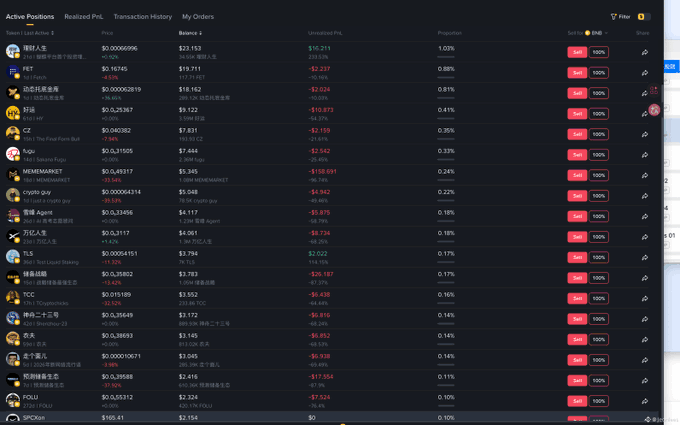Open the floating grid apps icon
The image size is (680, 425).
click(x=654, y=90)
